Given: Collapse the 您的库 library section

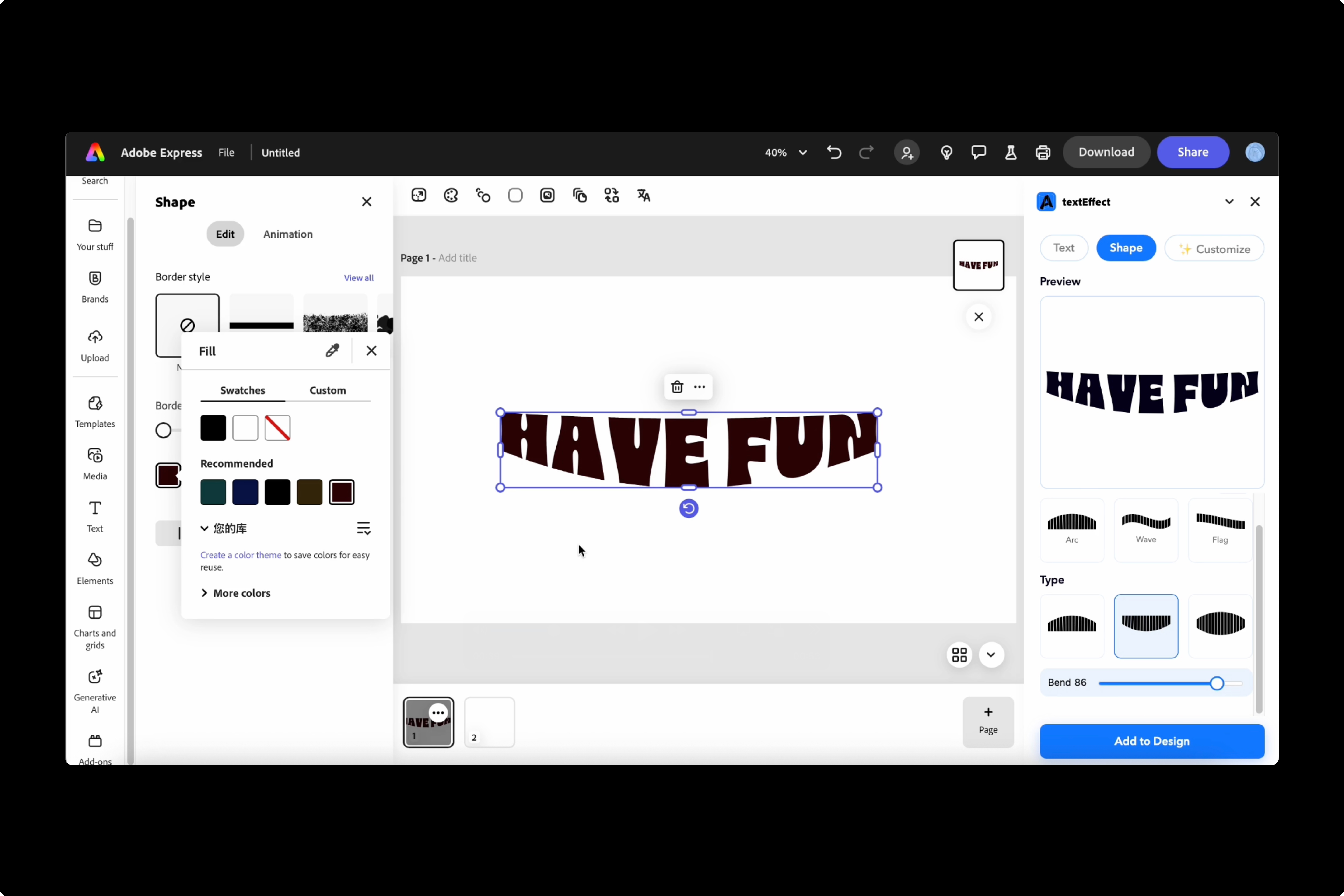Looking at the screenshot, I should 205,528.
